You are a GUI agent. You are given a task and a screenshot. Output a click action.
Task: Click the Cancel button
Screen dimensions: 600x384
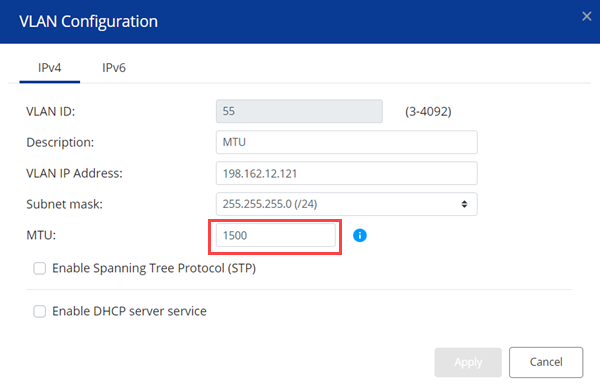[x=546, y=362]
